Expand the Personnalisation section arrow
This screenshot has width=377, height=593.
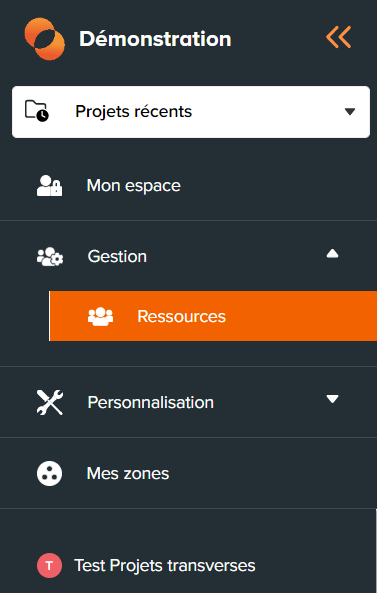(x=332, y=399)
